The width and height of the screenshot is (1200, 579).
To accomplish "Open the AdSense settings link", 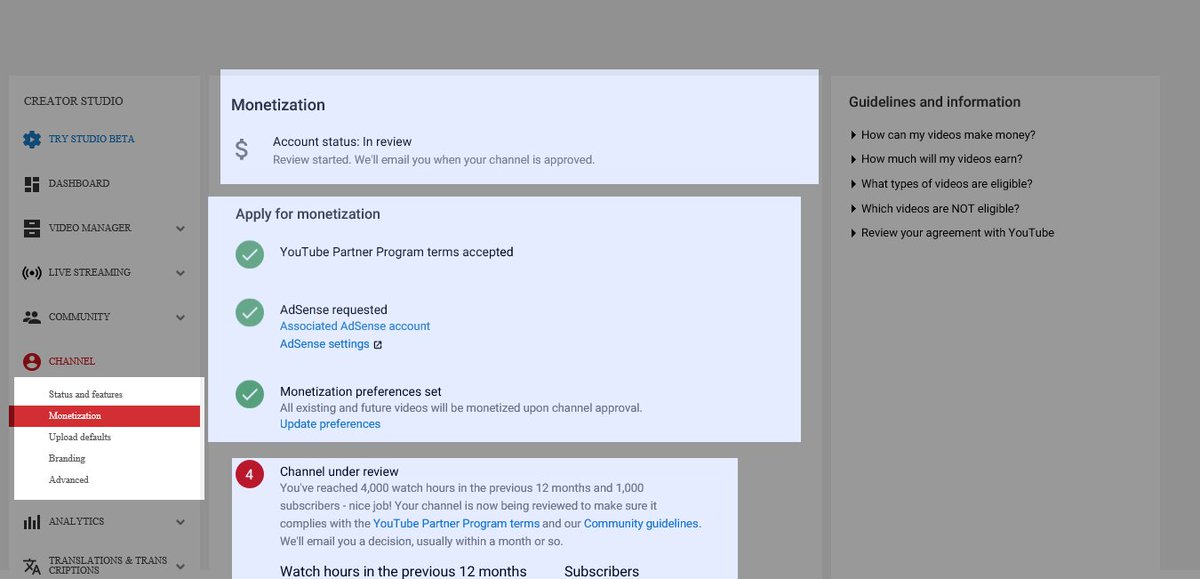I will tap(325, 344).
